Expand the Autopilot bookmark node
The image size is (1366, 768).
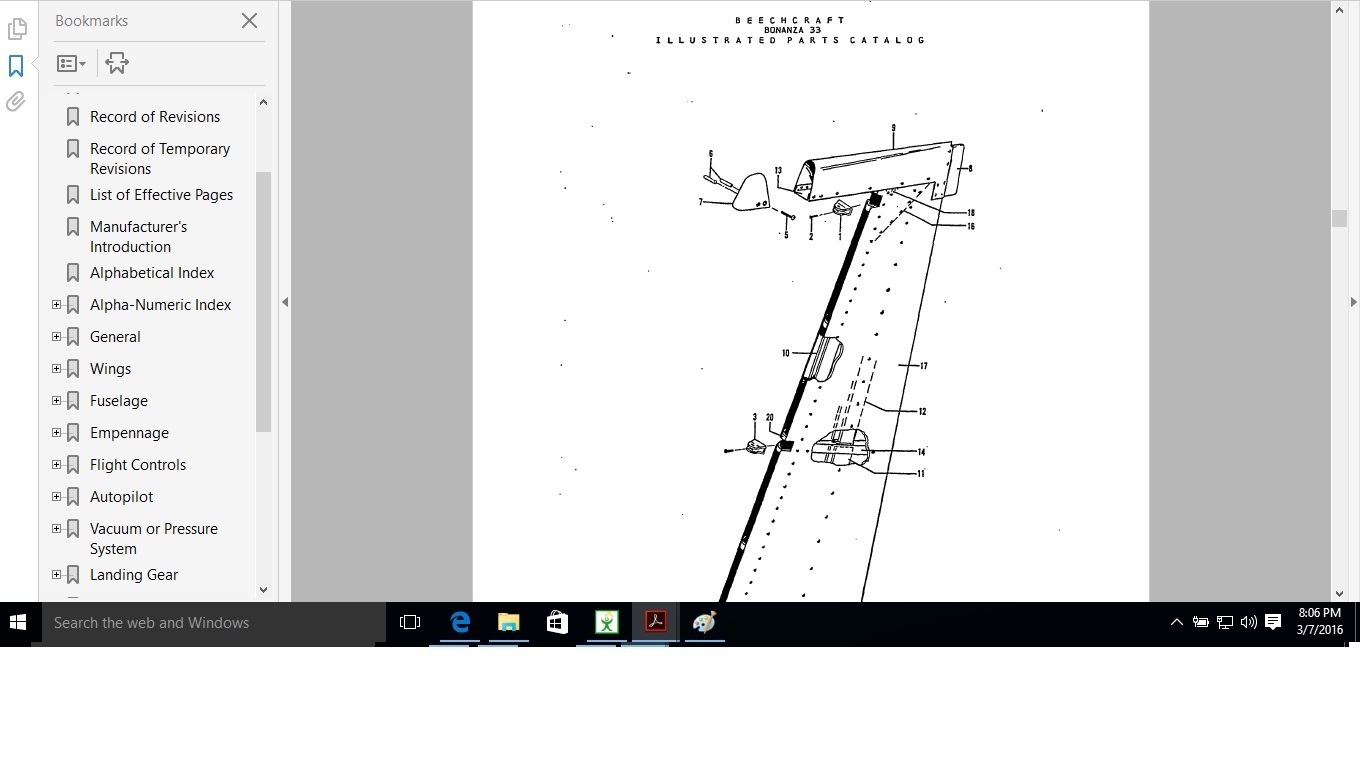57,497
